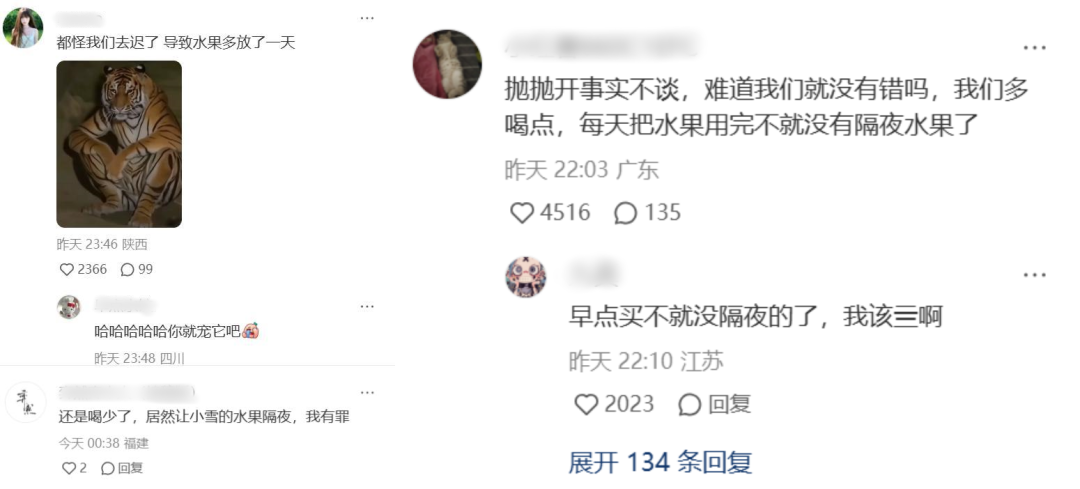This screenshot has height=489, width=1080.
Task: Open the 135 replies comment bubble
Action: (625, 212)
